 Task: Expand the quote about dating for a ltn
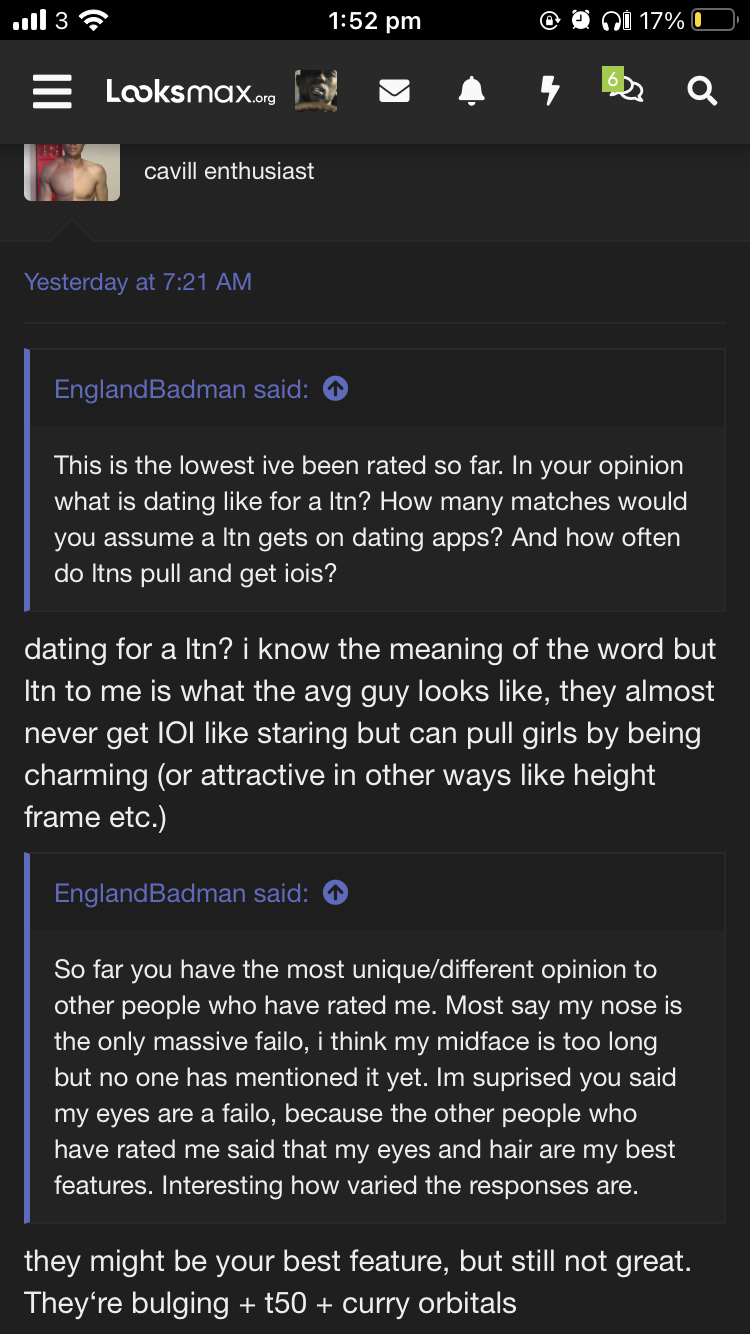(x=375, y=519)
